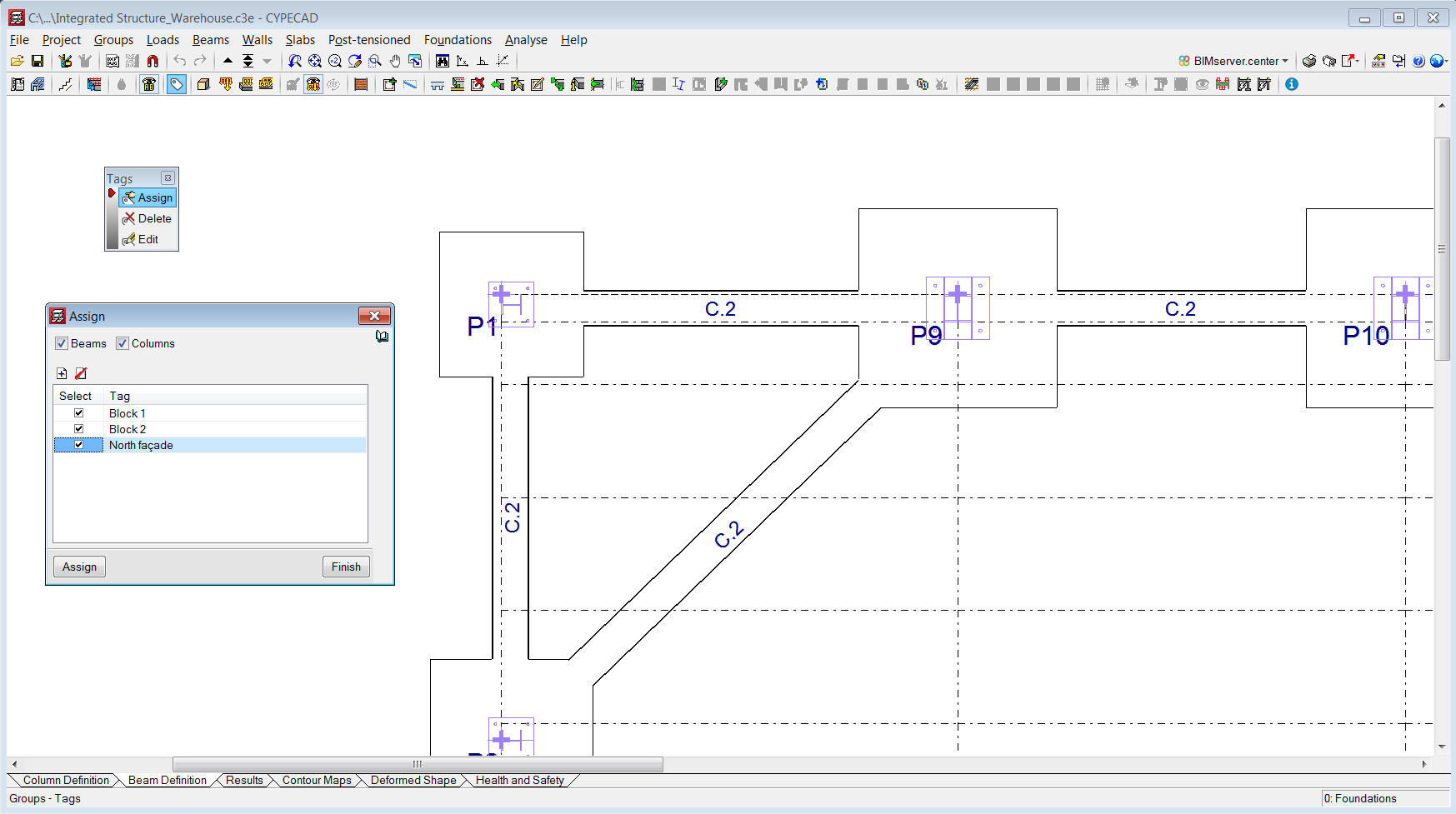This screenshot has width=1456, height=814.
Task: Expand the zoom options dropdown arrow
Action: tap(267, 61)
